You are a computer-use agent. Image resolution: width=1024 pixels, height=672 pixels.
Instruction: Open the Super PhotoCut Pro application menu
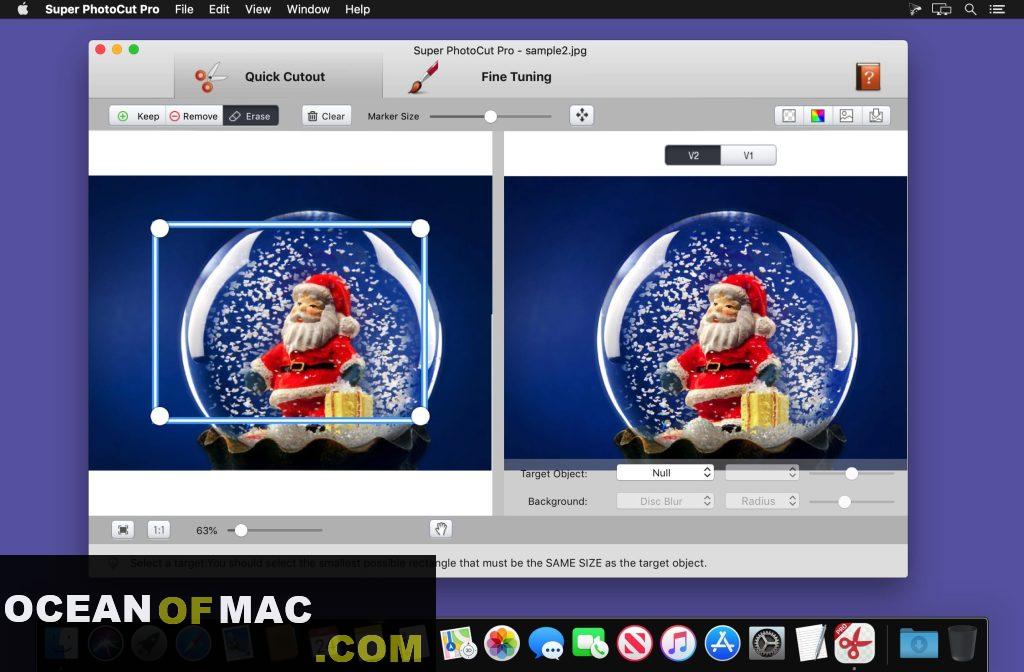click(x=102, y=9)
